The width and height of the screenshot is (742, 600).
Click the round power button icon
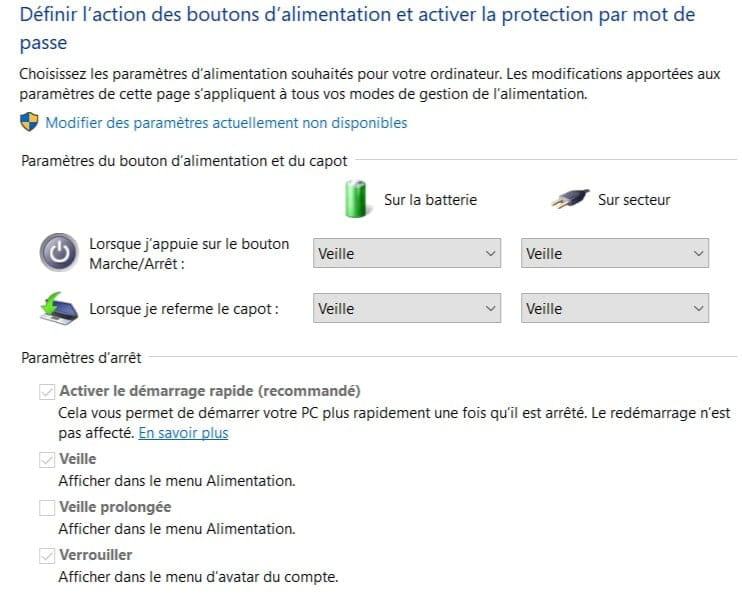click(x=59, y=253)
